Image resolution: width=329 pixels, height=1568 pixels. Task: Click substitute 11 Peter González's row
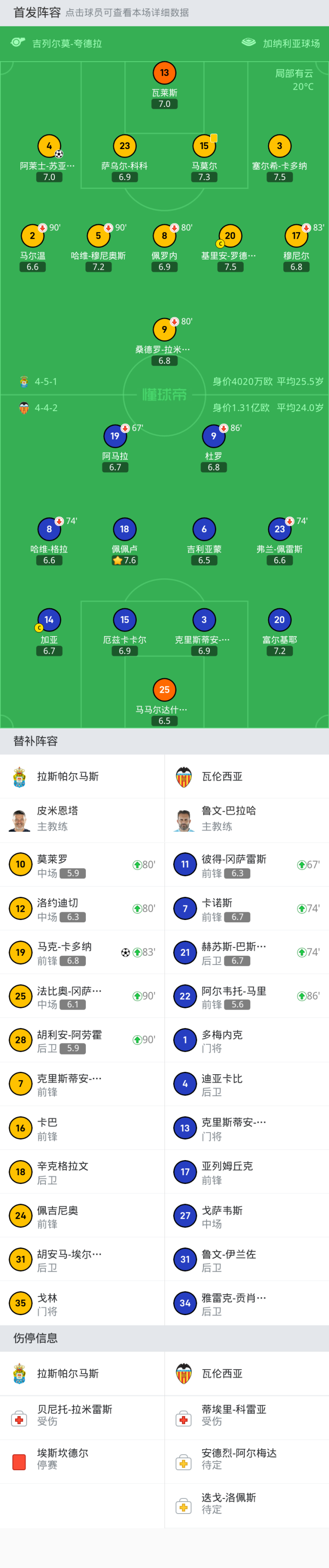tap(246, 864)
